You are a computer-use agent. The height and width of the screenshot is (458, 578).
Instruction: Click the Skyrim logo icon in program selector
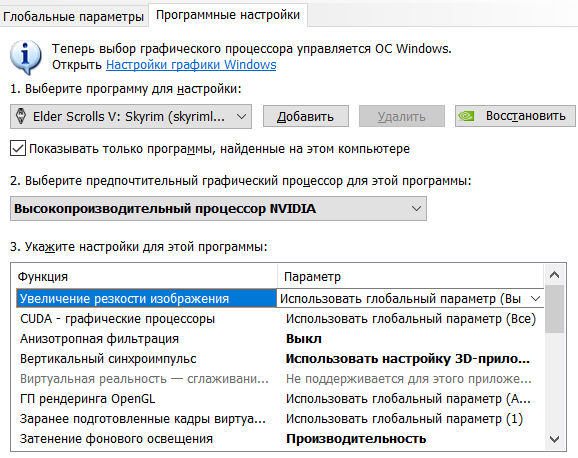[x=21, y=117]
